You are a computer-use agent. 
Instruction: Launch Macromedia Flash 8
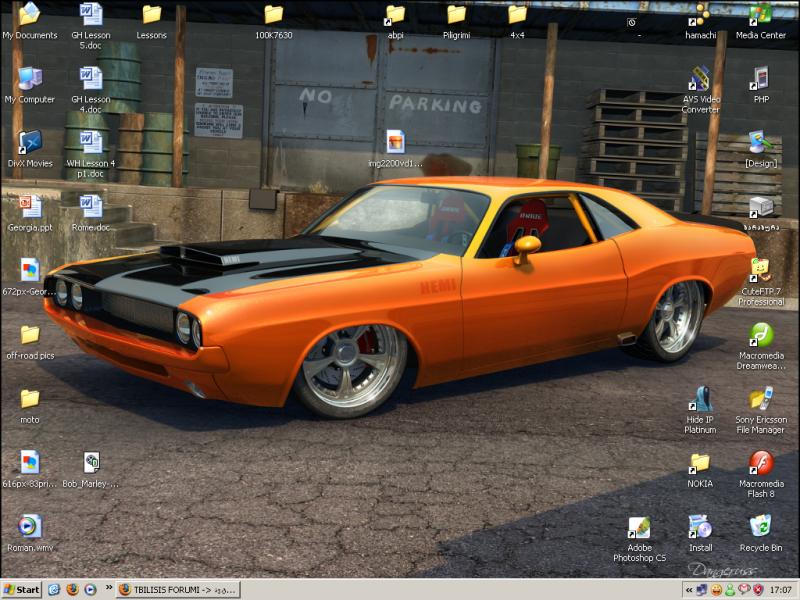point(761,475)
